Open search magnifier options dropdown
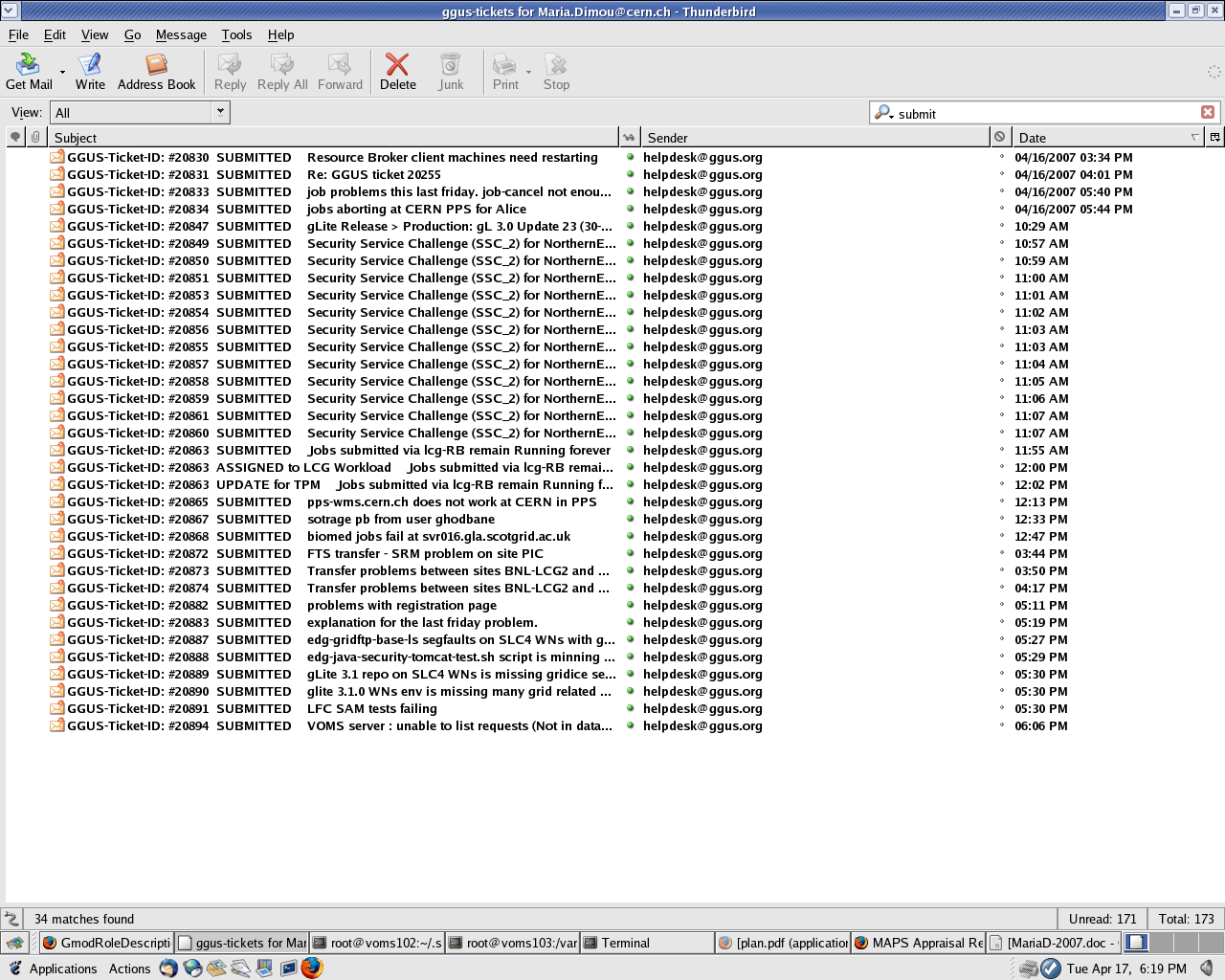Screen dimensions: 1225x980 (x=883, y=113)
